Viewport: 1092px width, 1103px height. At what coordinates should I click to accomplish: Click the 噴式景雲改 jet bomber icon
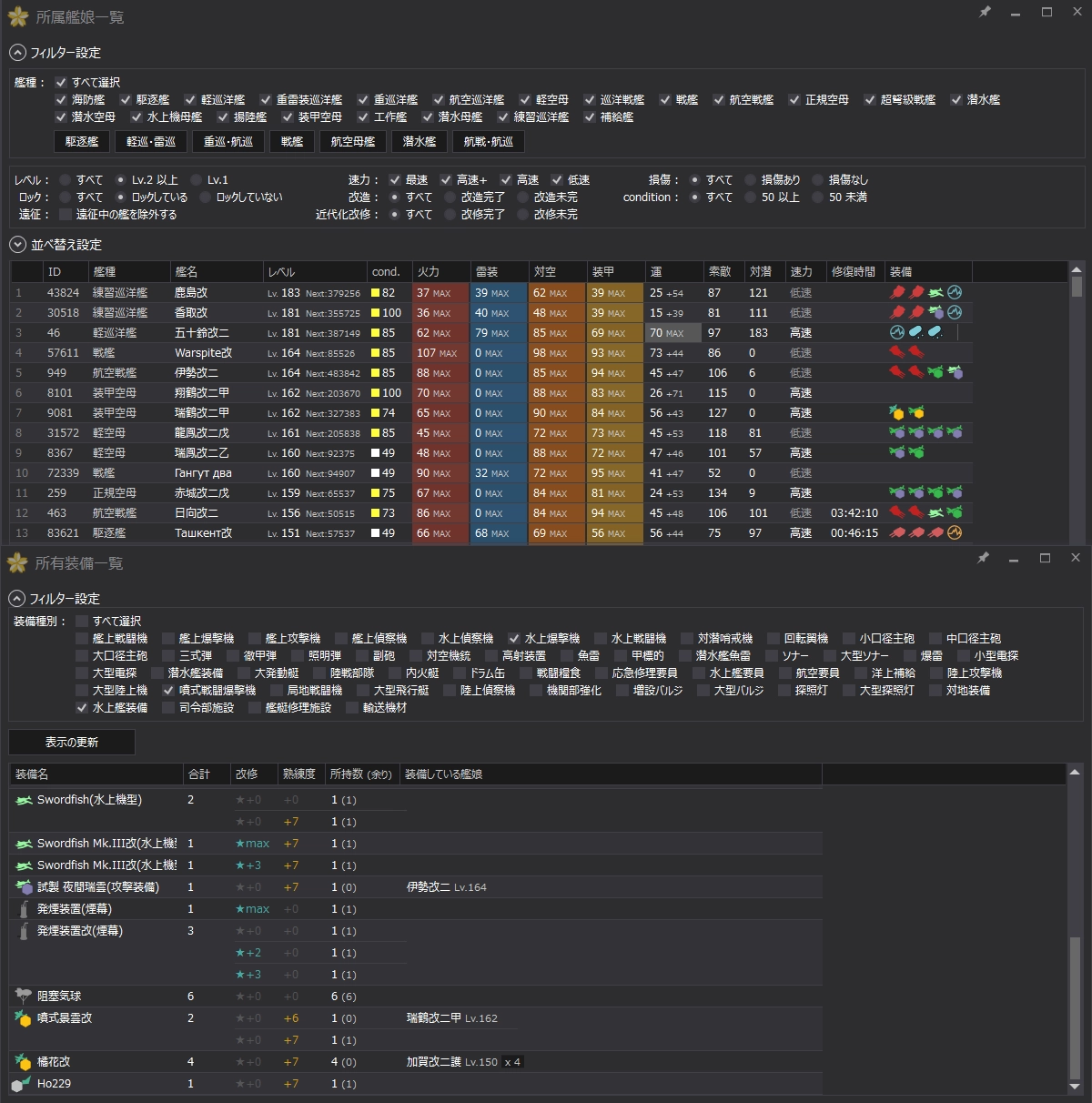click(24, 1018)
